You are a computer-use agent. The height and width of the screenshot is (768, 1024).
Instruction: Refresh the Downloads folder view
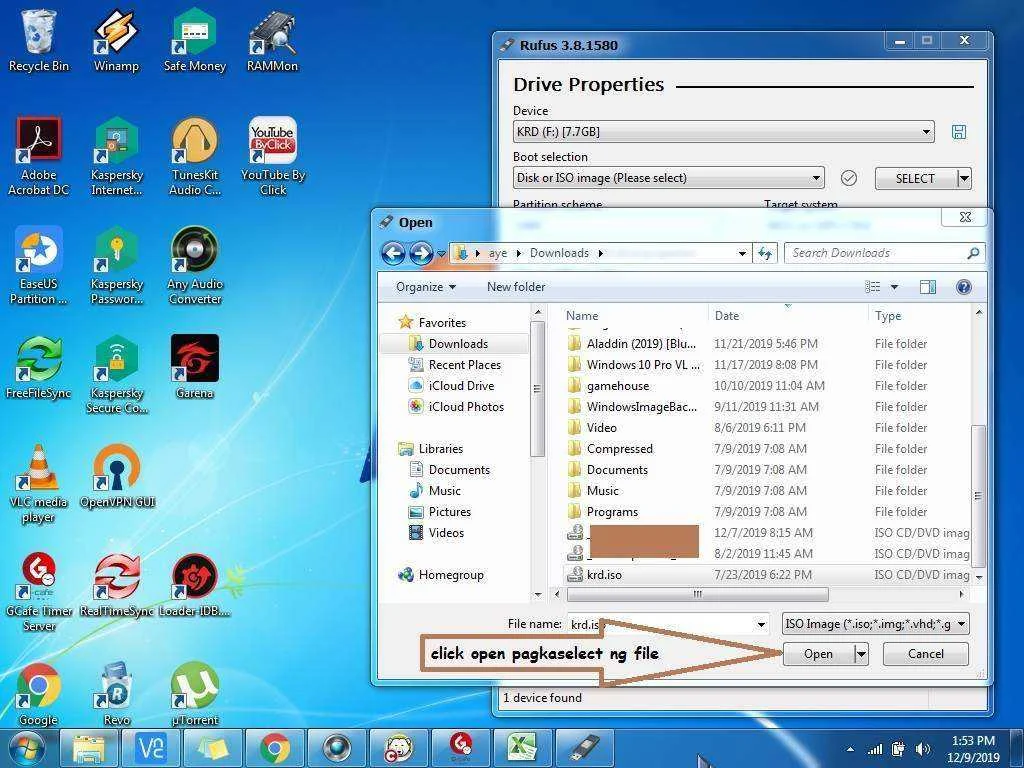(x=765, y=253)
